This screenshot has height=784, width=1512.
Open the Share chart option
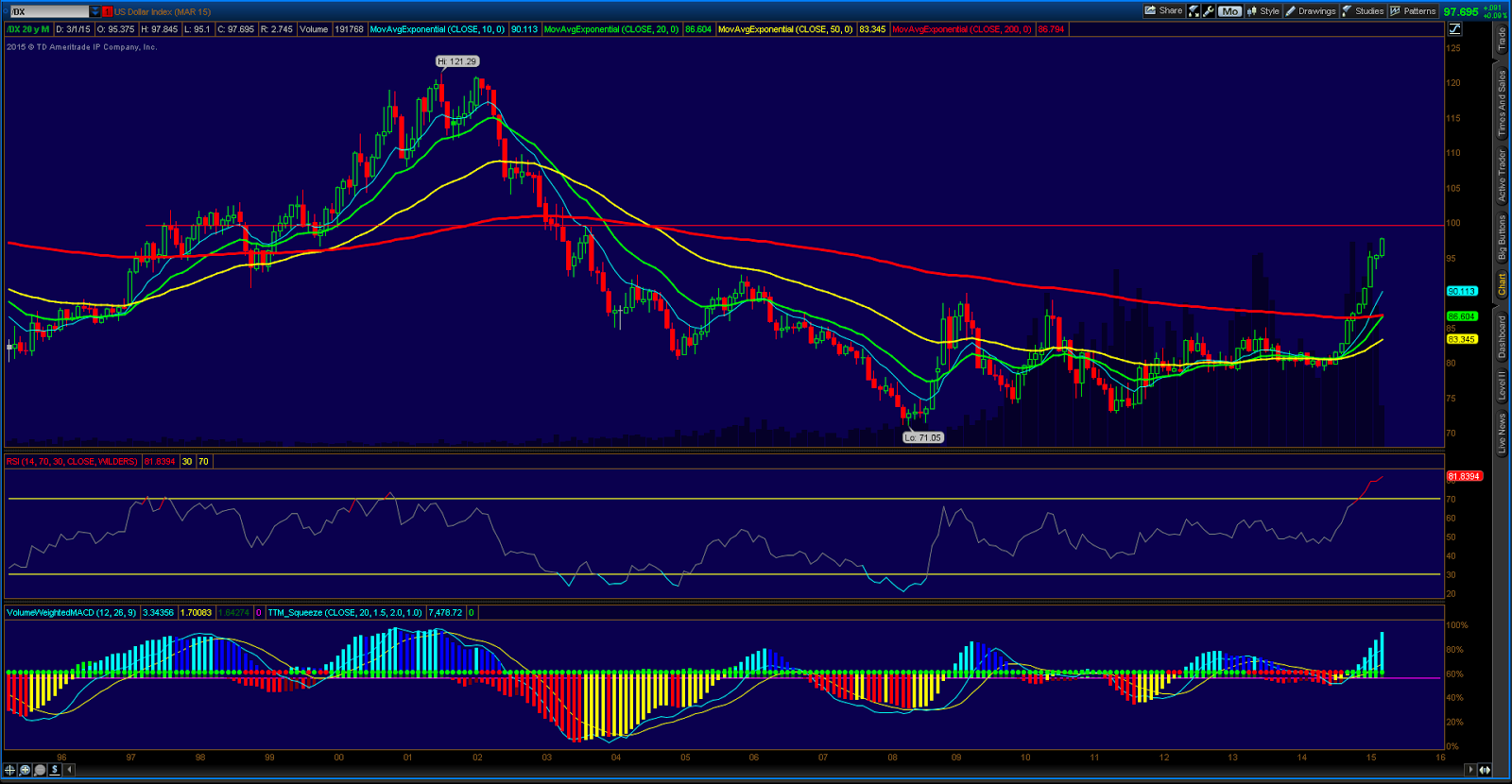pos(1164,11)
